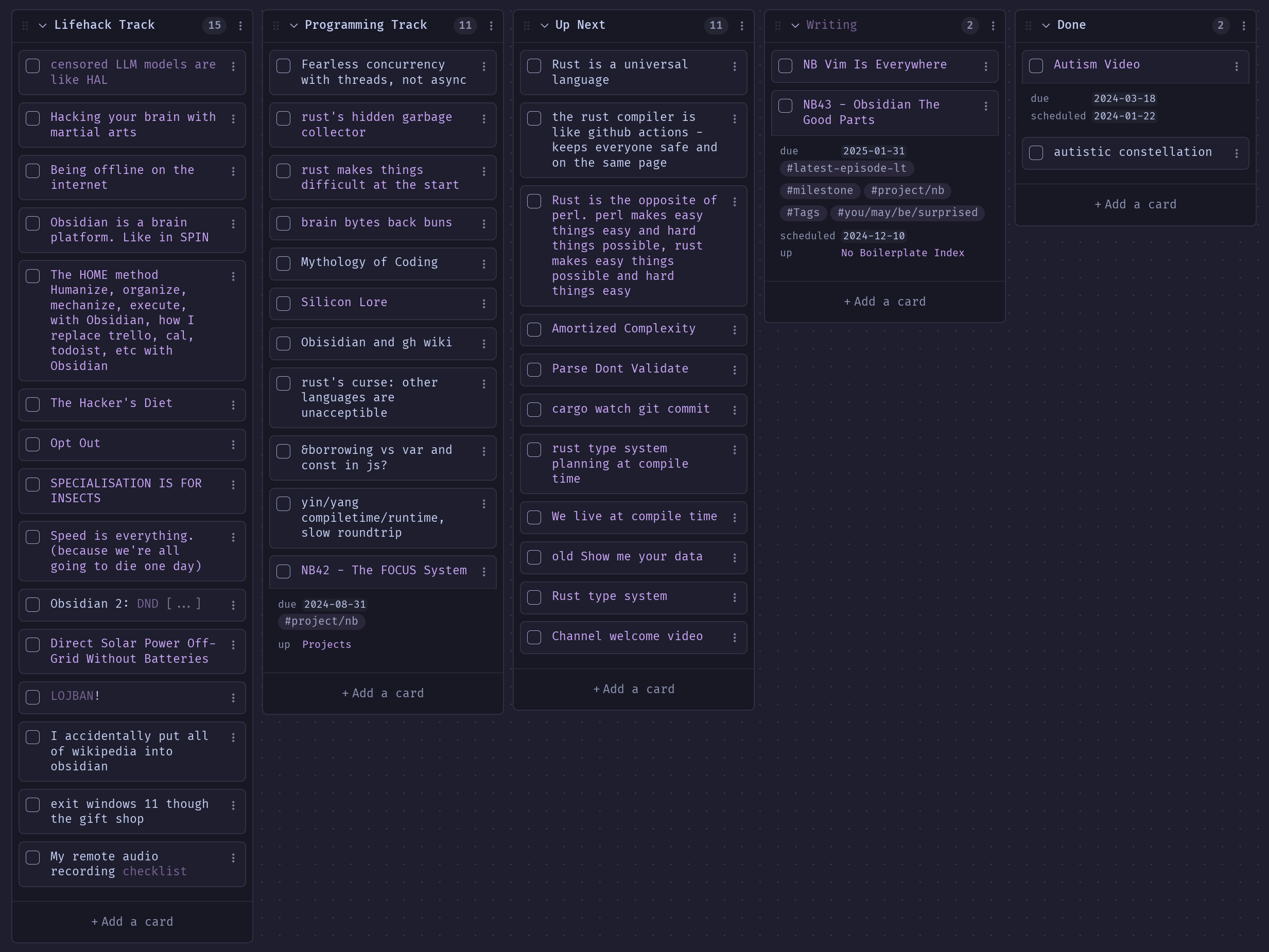Viewport: 1269px width, 952px height.
Task: Collapse the Writing lane
Action: click(795, 26)
